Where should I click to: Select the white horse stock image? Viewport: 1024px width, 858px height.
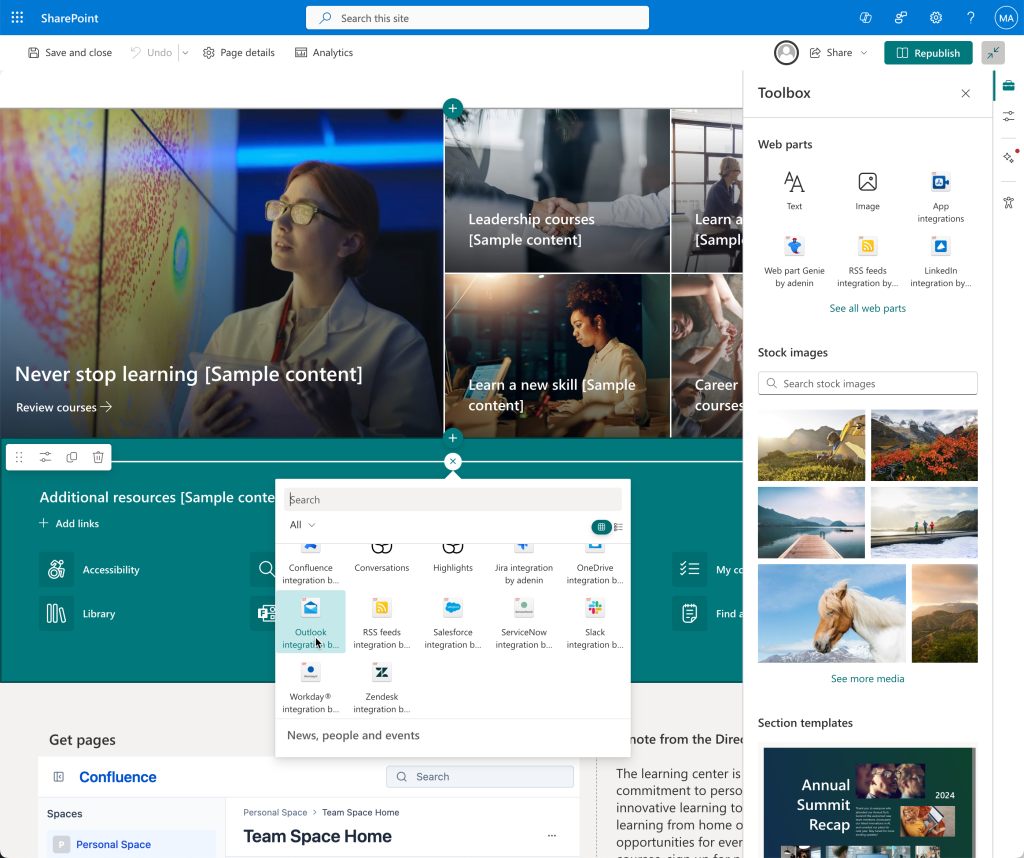coord(831,613)
